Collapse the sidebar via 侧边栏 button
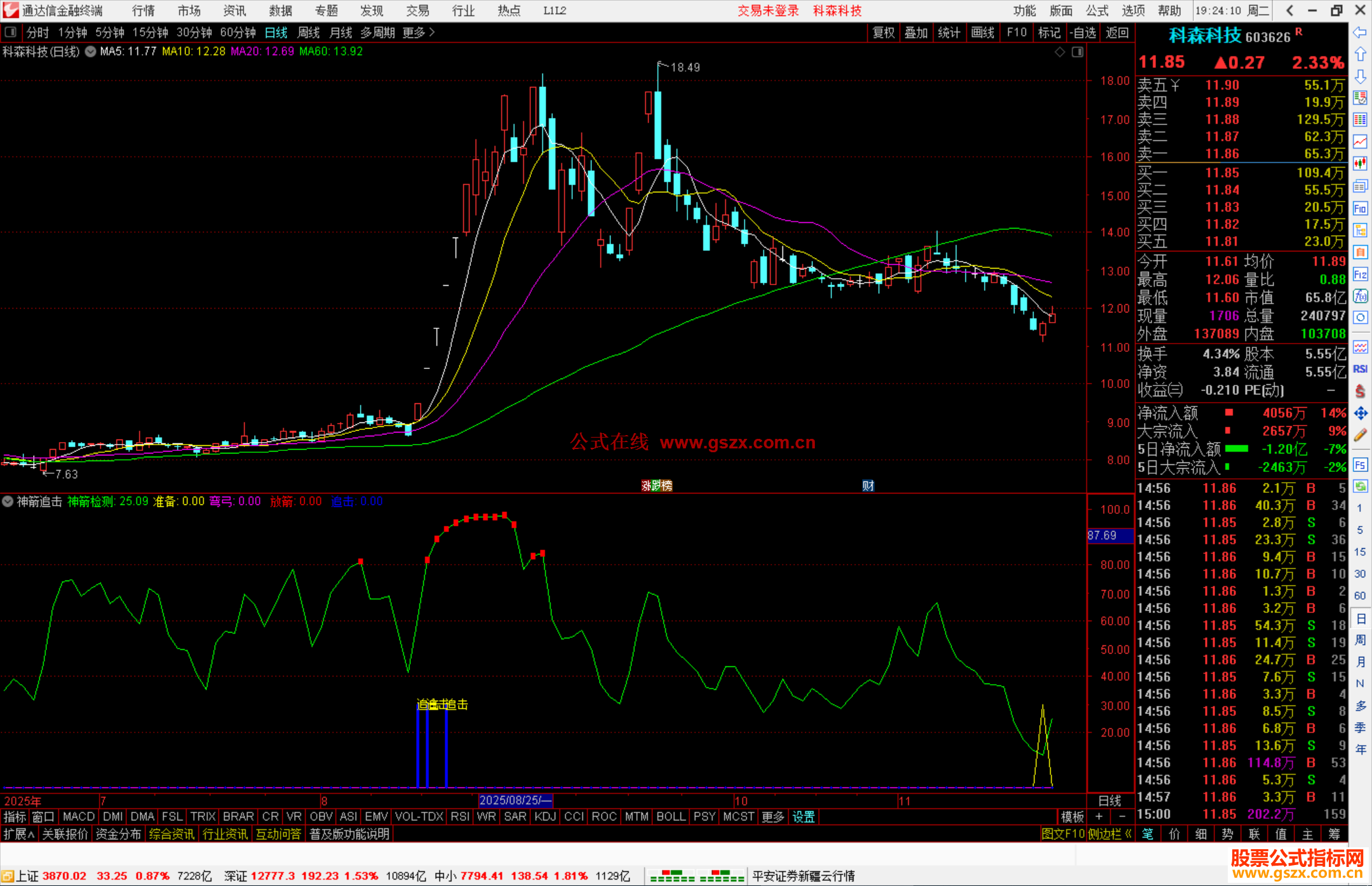Viewport: 1372px width, 886px height. [1109, 834]
